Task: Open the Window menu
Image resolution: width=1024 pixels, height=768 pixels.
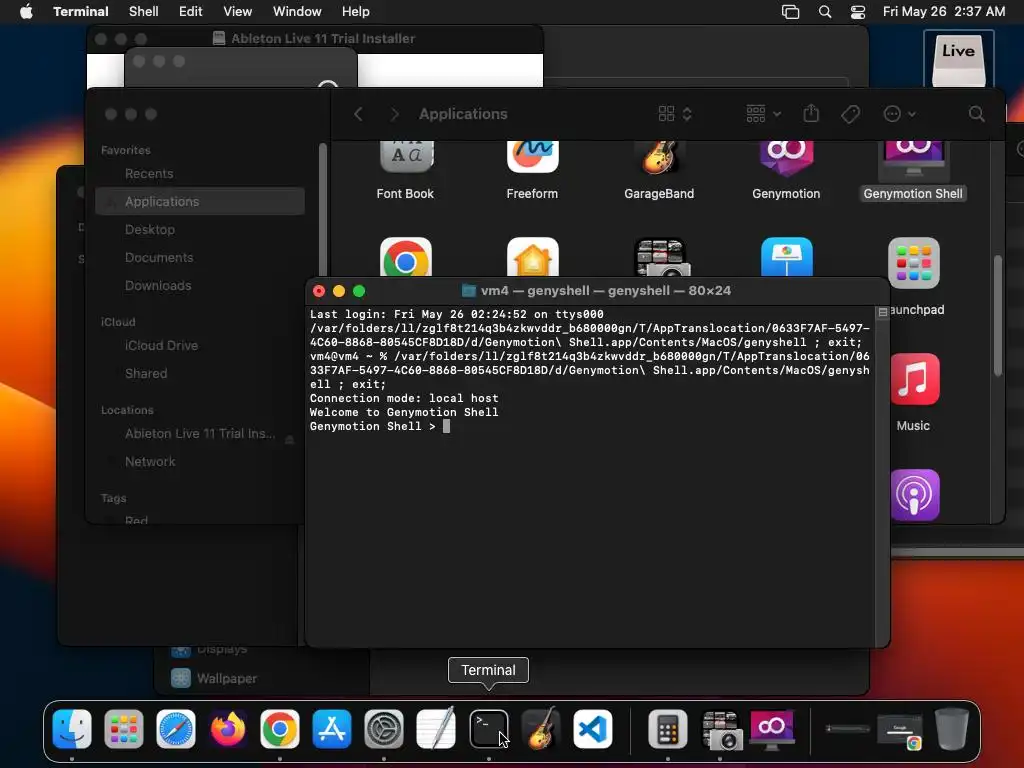Action: pyautogui.click(x=297, y=12)
